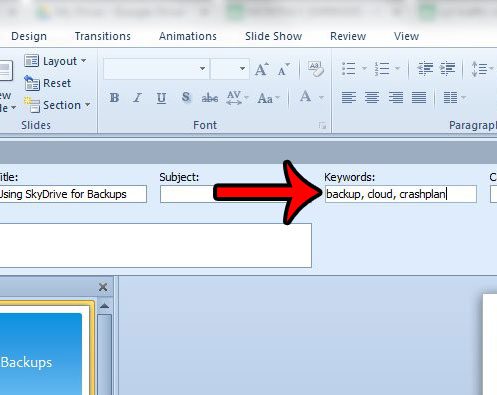Close the slides thumbnail pane
497x395 pixels.
pyautogui.click(x=103, y=287)
